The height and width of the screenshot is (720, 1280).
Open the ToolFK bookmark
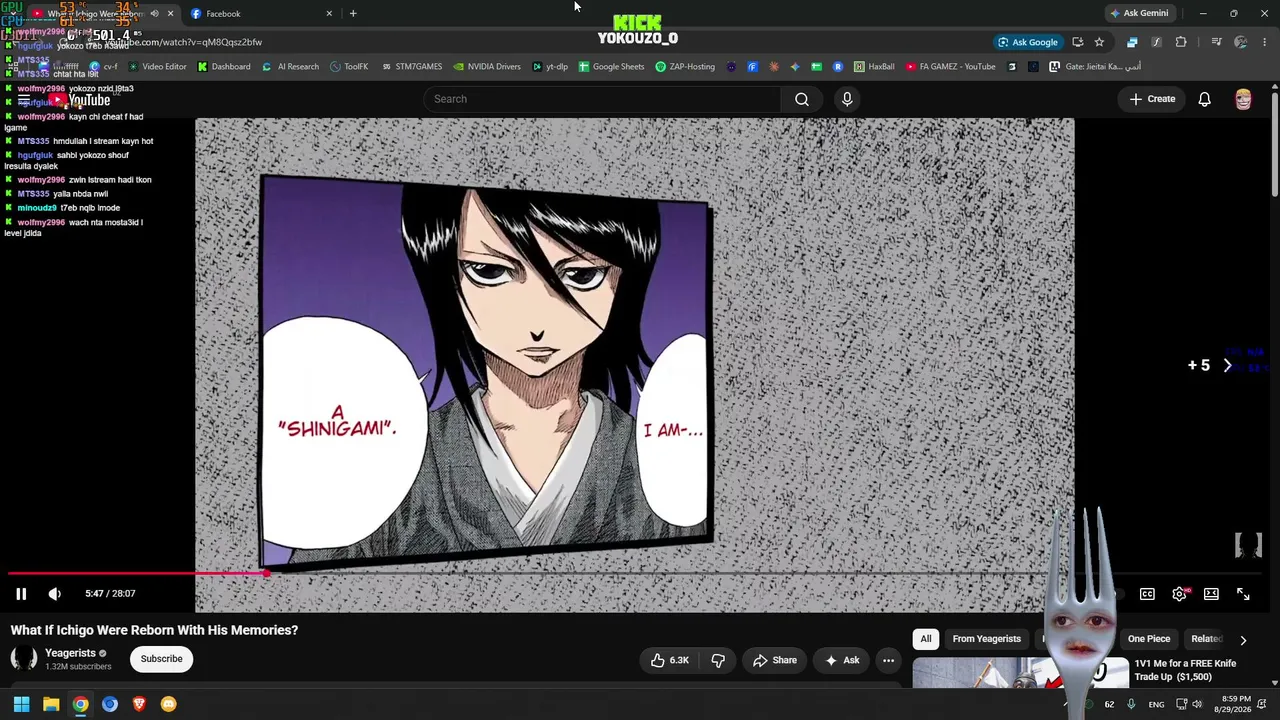pos(349,67)
